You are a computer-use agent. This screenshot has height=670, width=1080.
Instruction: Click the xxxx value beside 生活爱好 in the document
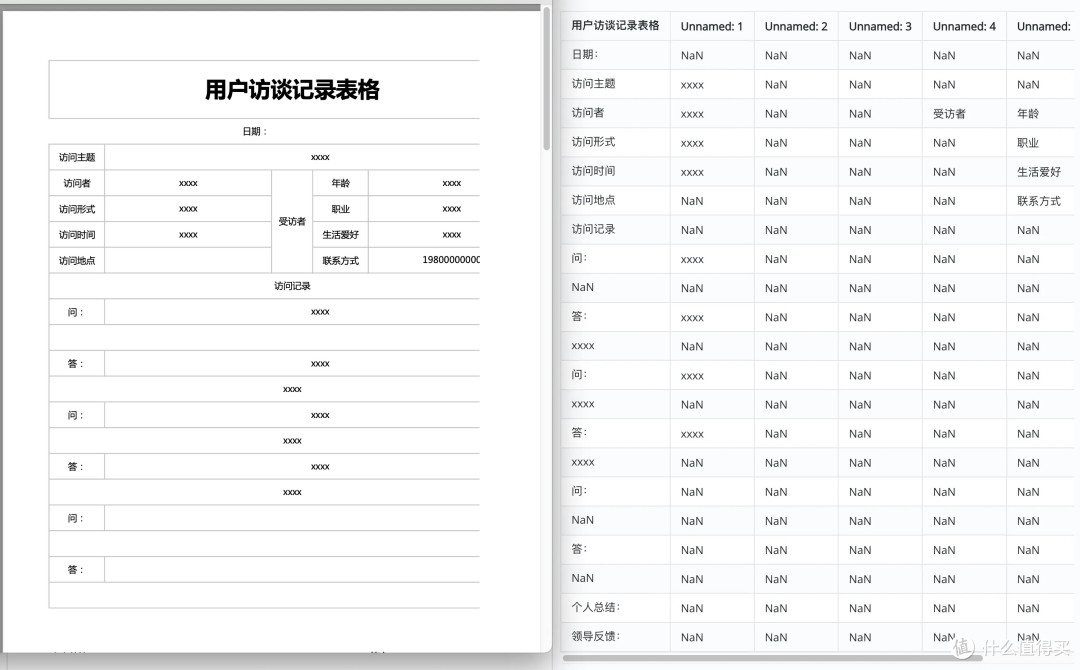click(451, 235)
